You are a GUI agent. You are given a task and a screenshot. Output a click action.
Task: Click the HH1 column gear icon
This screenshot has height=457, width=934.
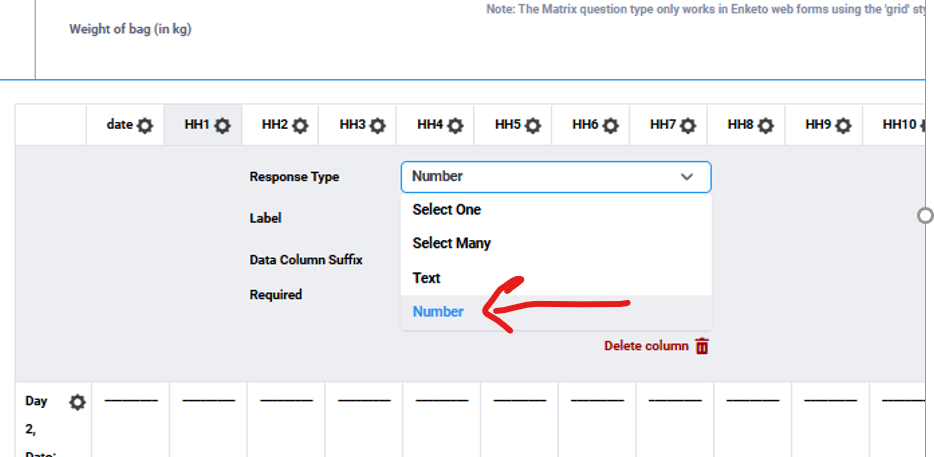coord(222,126)
